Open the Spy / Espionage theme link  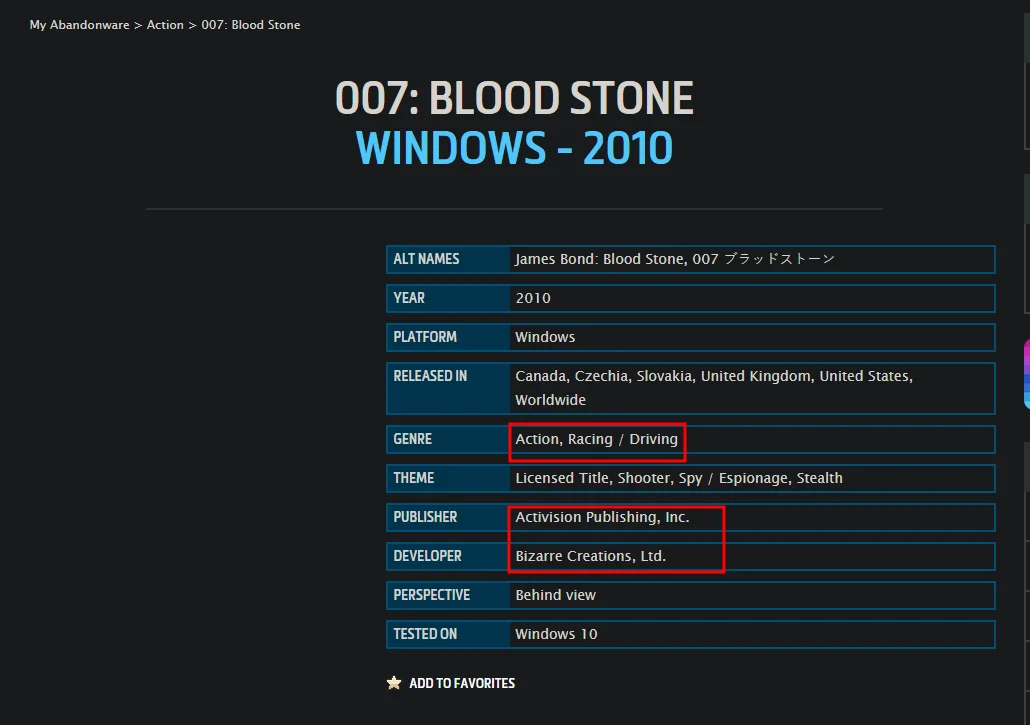[732, 478]
